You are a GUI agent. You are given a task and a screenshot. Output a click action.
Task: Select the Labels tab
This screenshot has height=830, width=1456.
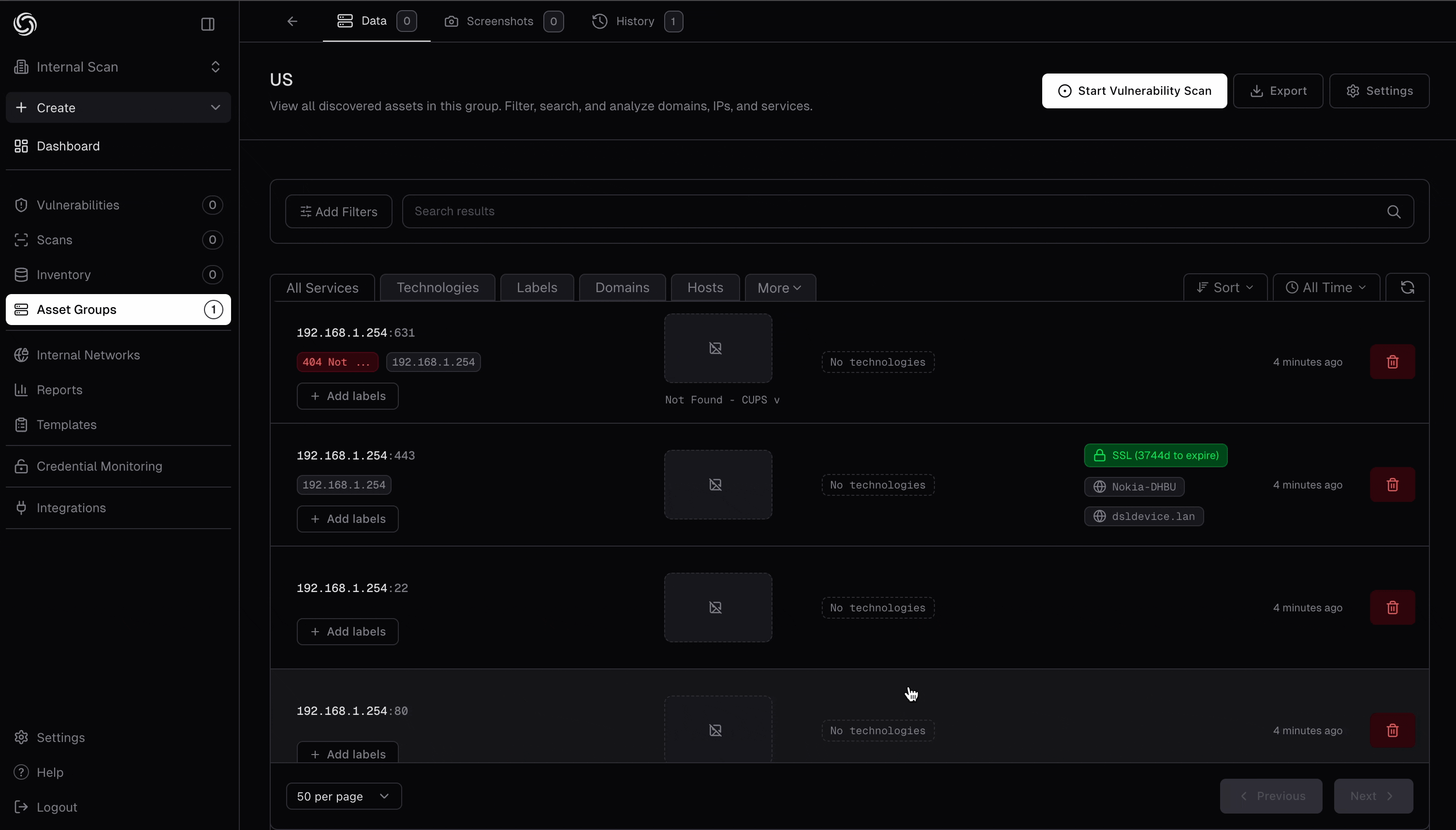(537, 287)
